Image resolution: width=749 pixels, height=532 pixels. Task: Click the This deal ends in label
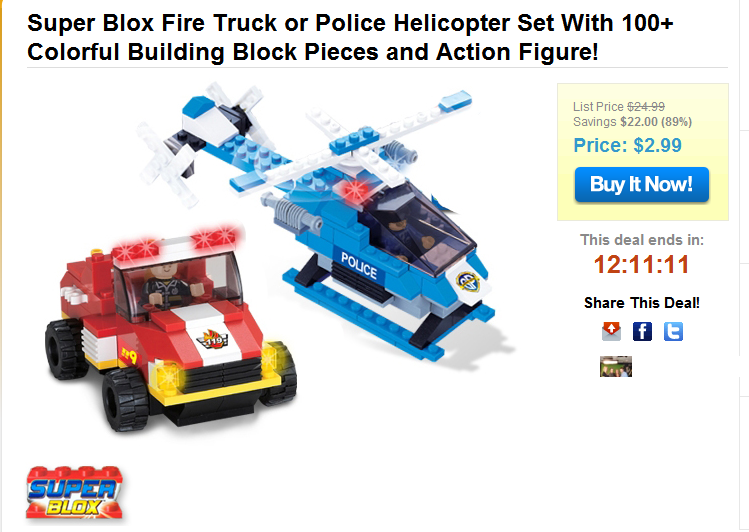tap(642, 240)
